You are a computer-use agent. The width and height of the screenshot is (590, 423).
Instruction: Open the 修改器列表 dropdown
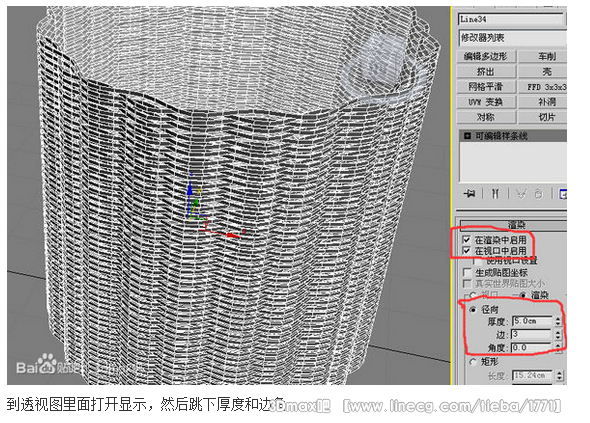coord(512,38)
